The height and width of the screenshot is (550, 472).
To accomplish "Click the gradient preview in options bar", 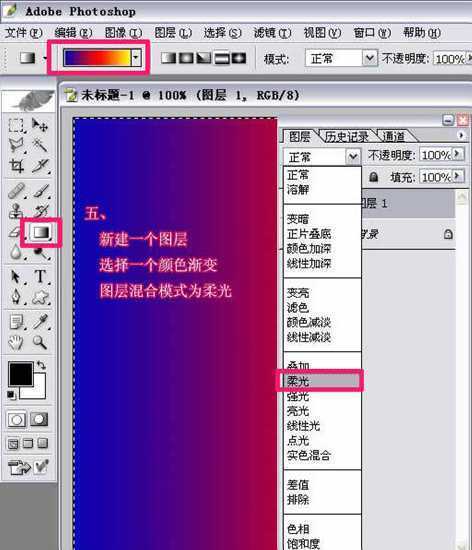I will [97, 58].
